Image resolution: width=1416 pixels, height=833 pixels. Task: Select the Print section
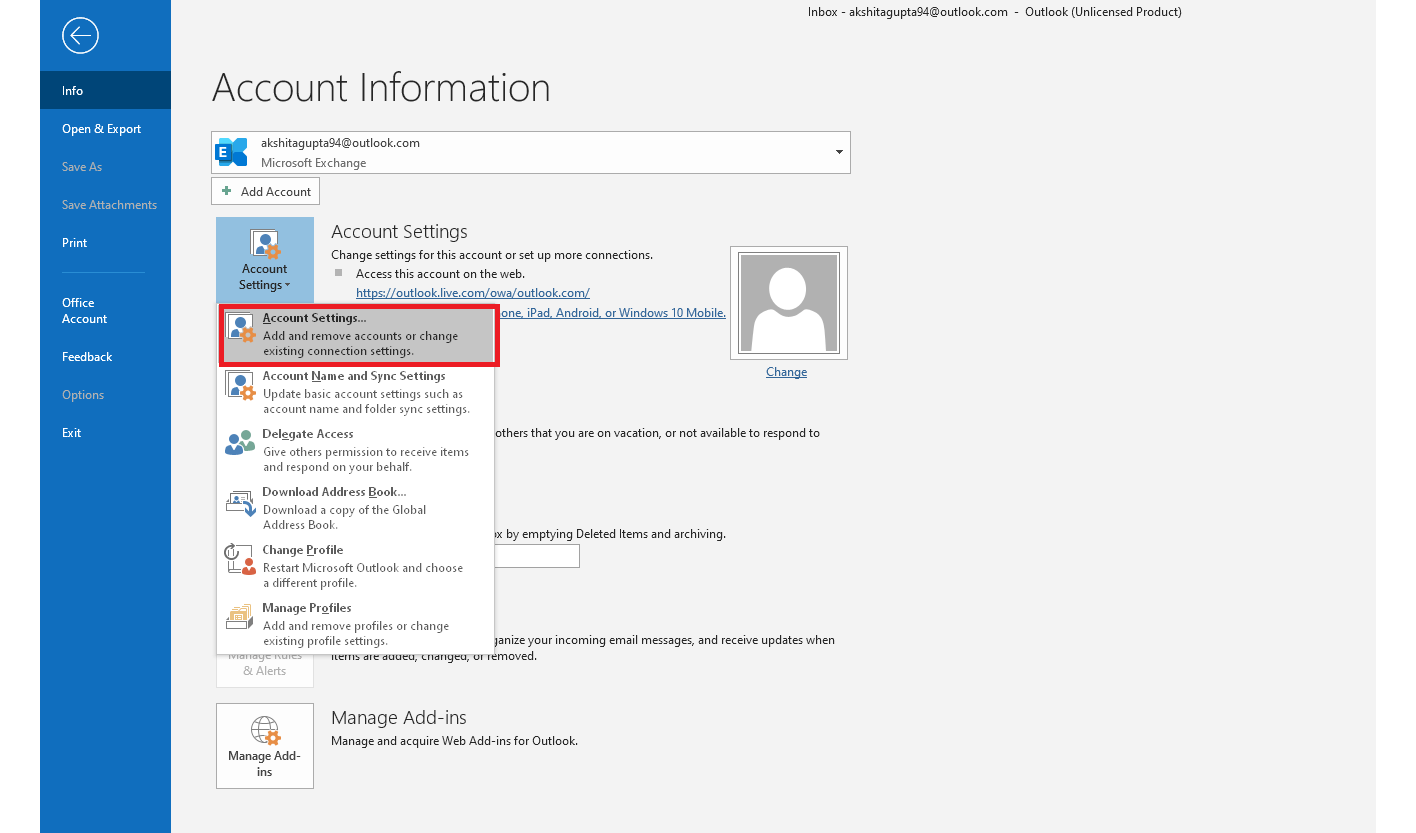coord(74,242)
